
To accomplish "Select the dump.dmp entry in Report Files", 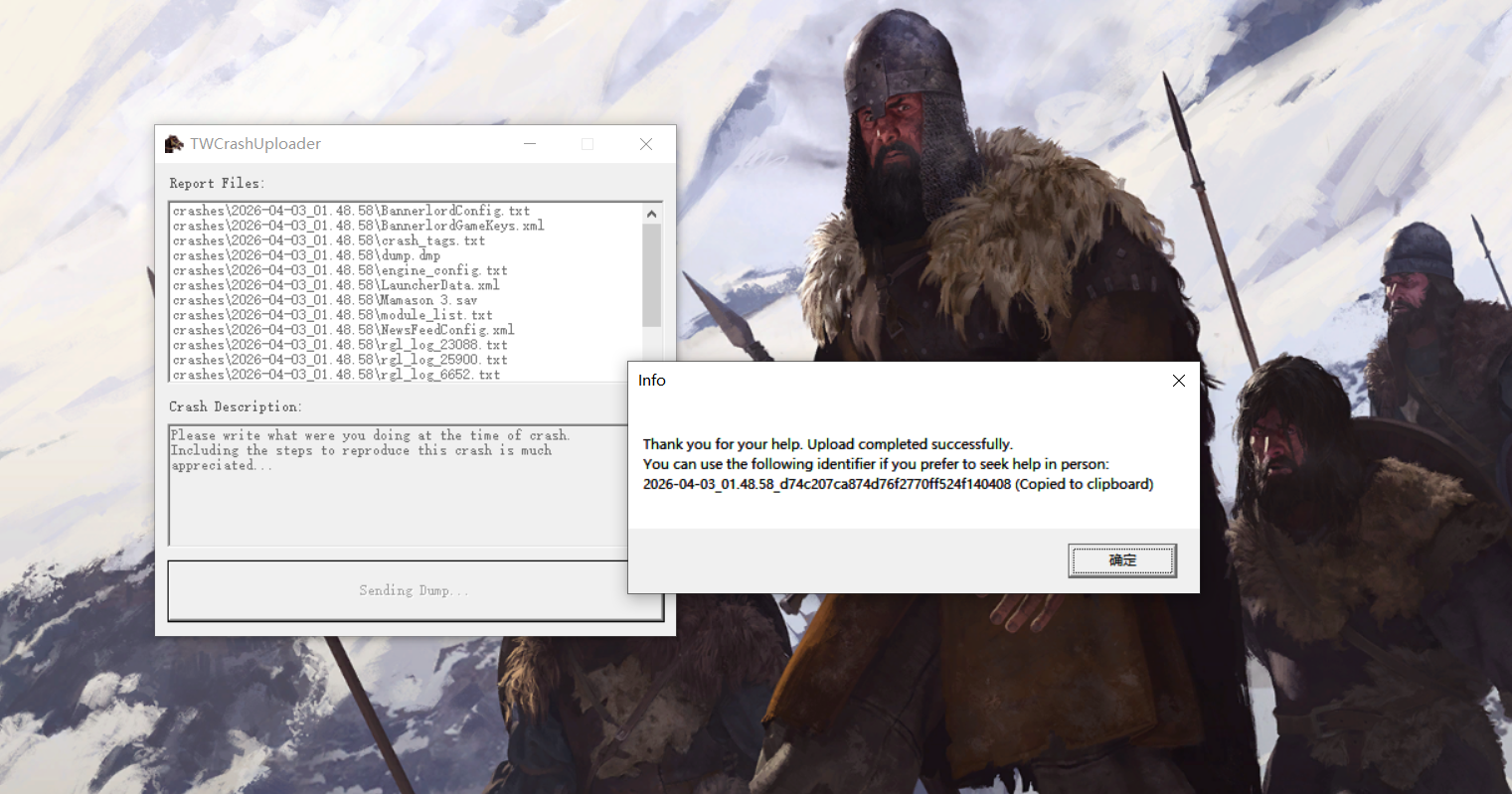I will (306, 255).
